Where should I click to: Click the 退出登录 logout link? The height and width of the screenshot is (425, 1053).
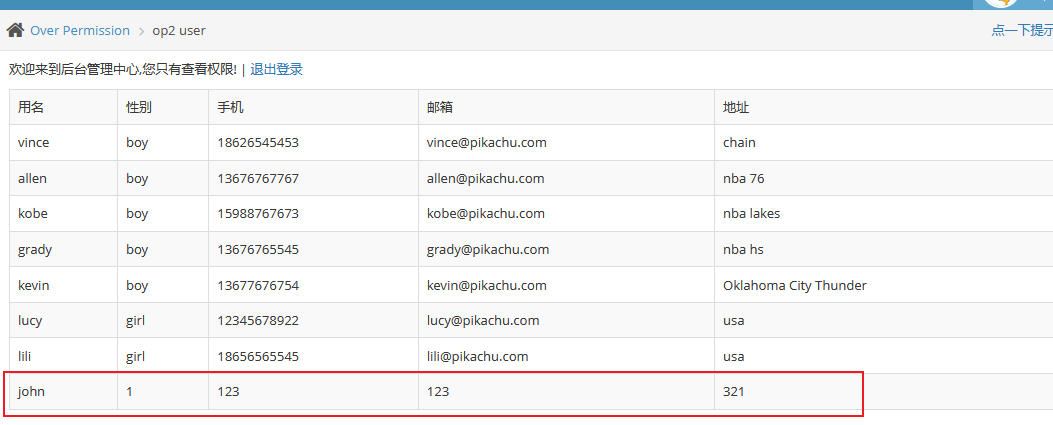[277, 69]
